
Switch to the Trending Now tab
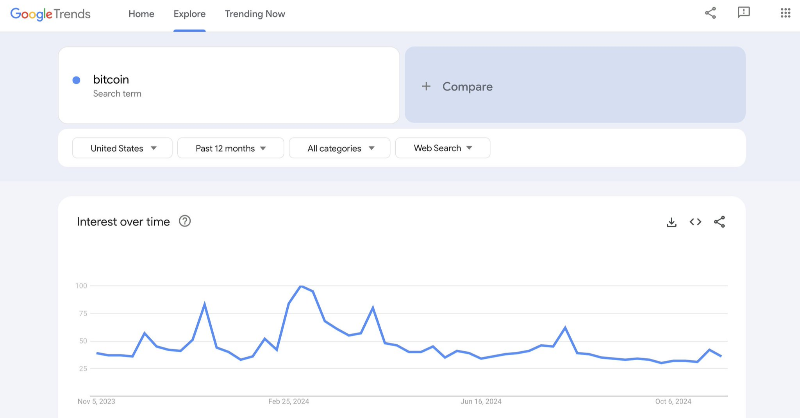pos(255,14)
